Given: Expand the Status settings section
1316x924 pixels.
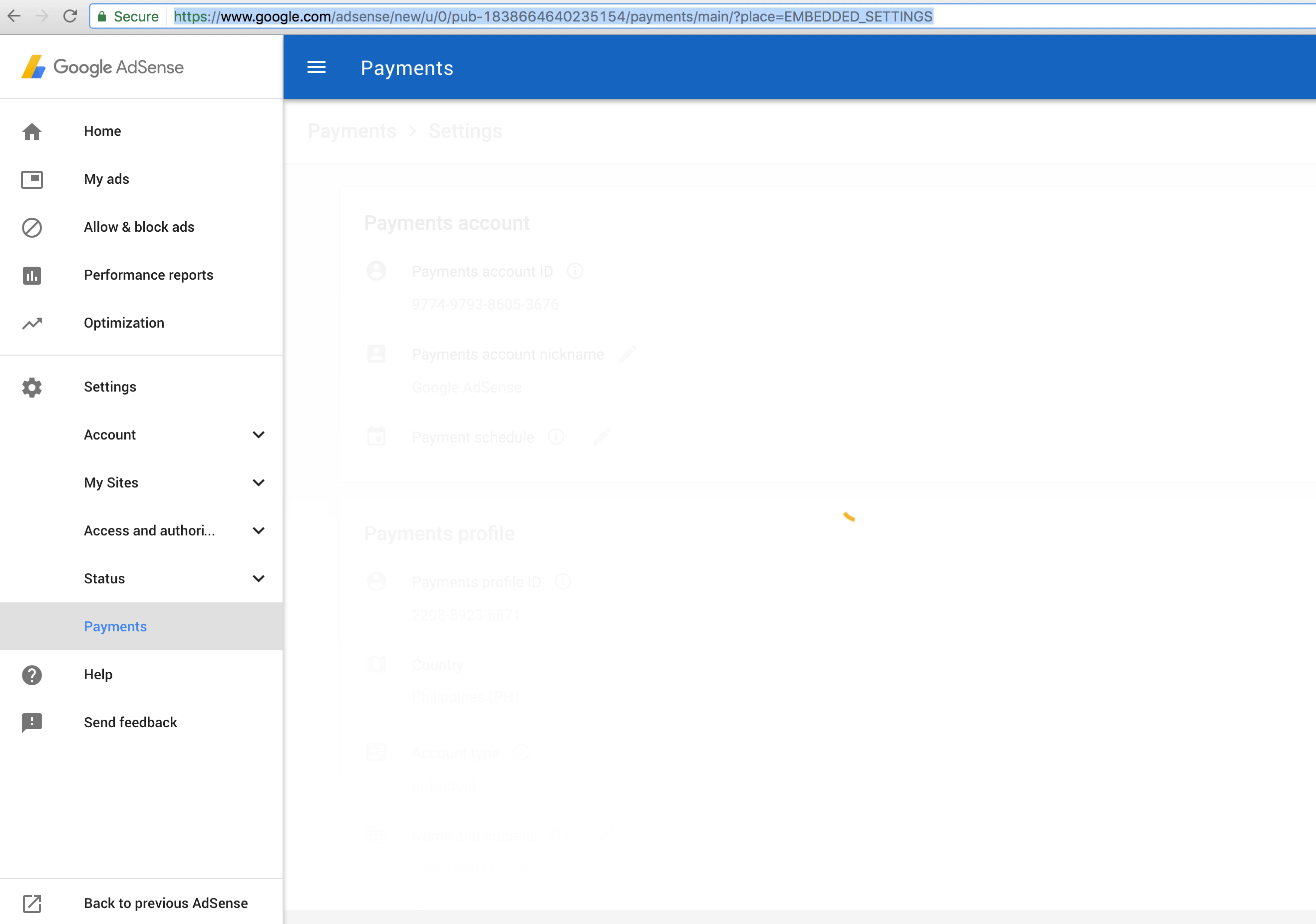Looking at the screenshot, I should point(258,578).
